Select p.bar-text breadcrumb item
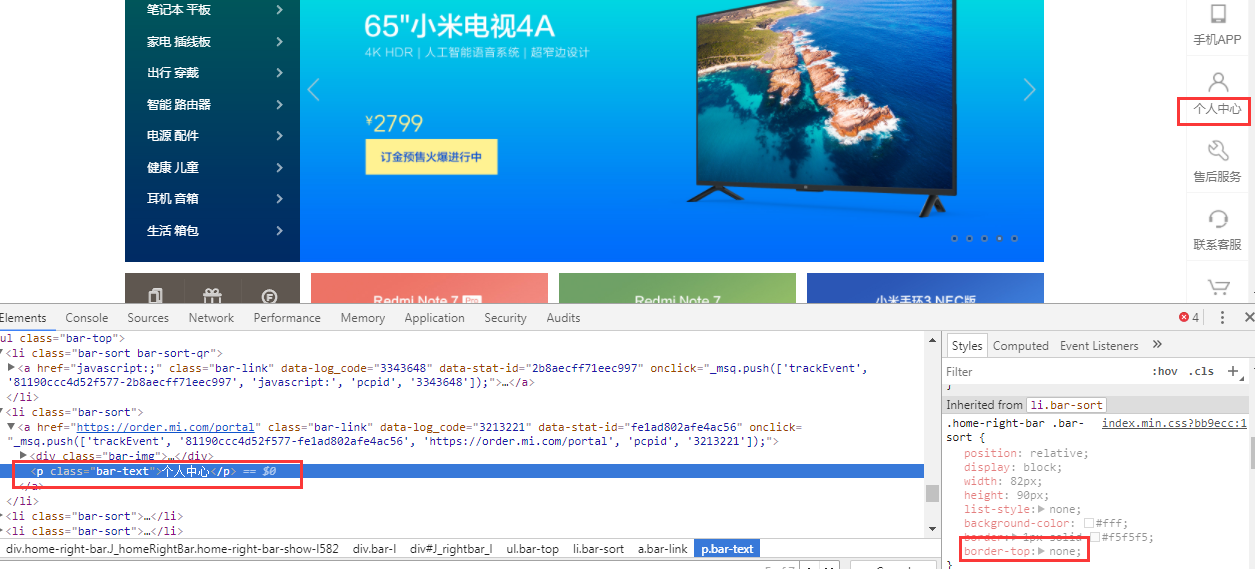1255x569 pixels. point(728,549)
